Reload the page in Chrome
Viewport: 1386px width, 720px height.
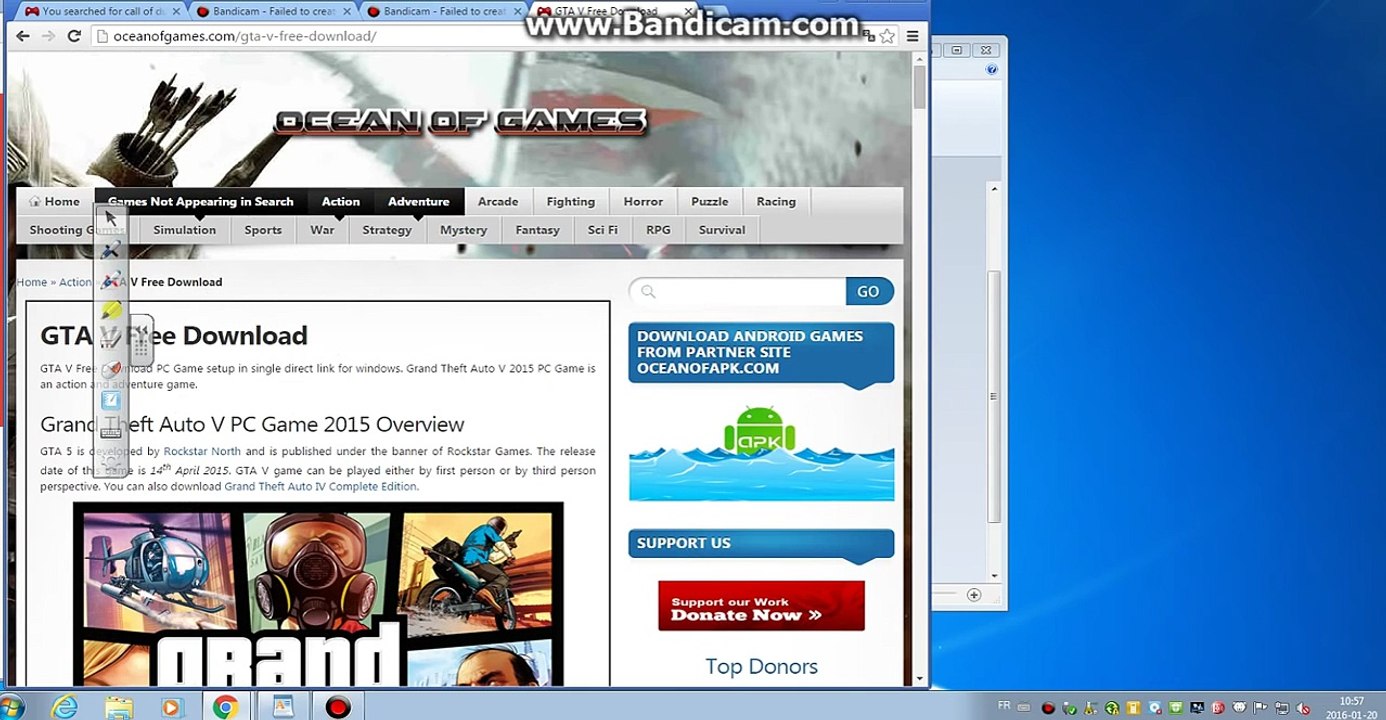pyautogui.click(x=74, y=36)
